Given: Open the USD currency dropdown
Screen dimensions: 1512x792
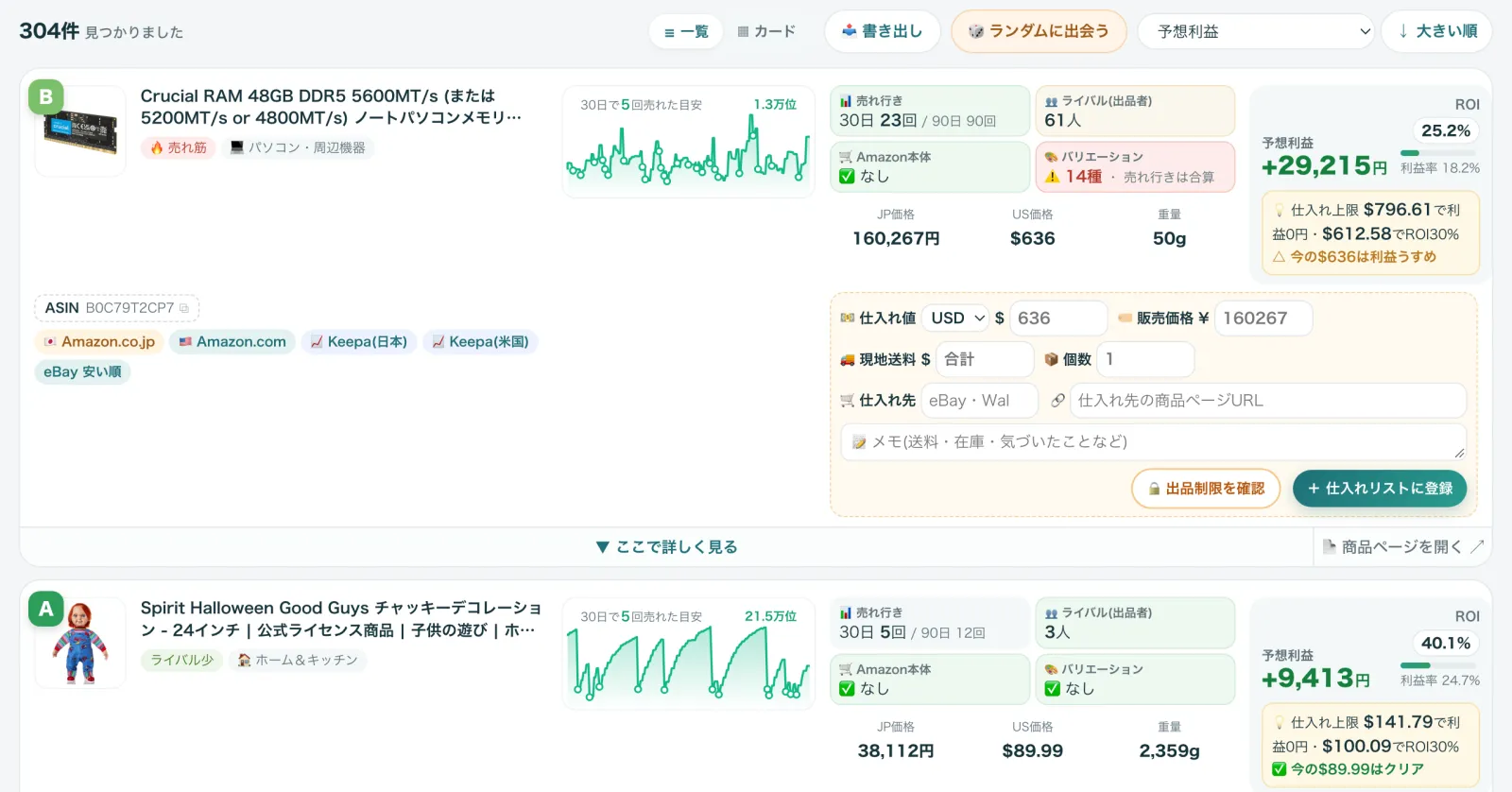Looking at the screenshot, I should (955, 319).
